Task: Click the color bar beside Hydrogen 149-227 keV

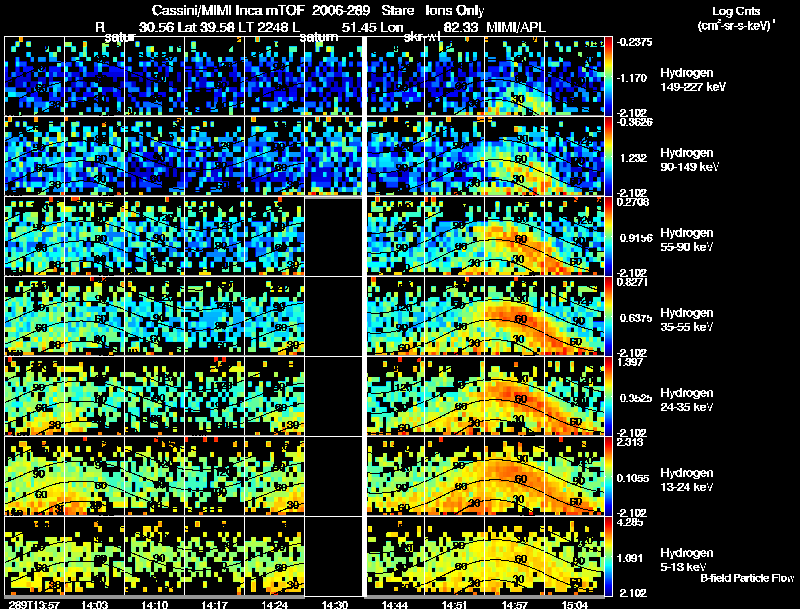Action: pos(608,77)
